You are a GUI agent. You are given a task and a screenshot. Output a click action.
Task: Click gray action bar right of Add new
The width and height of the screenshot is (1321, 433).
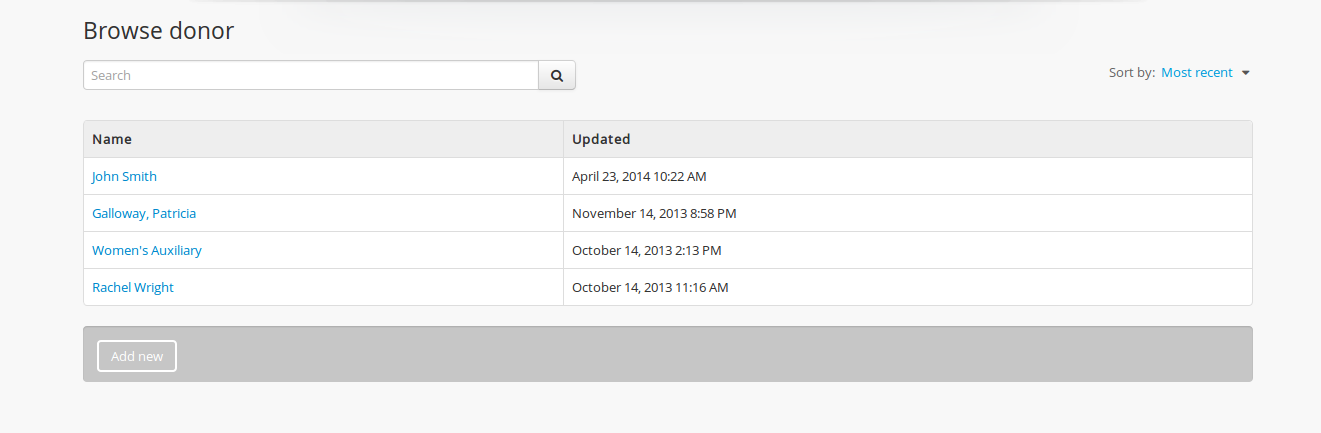click(x=700, y=354)
